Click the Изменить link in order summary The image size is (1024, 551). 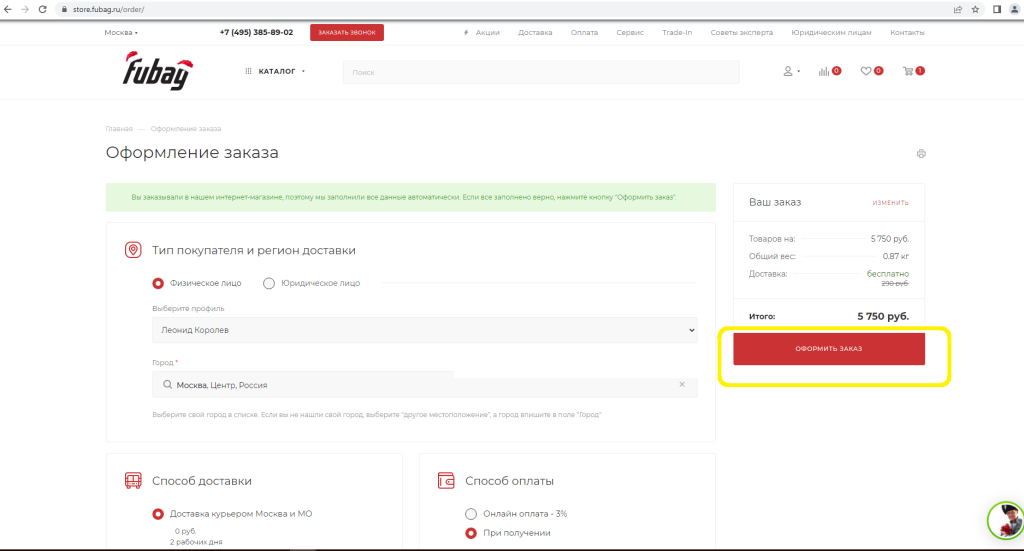890,203
